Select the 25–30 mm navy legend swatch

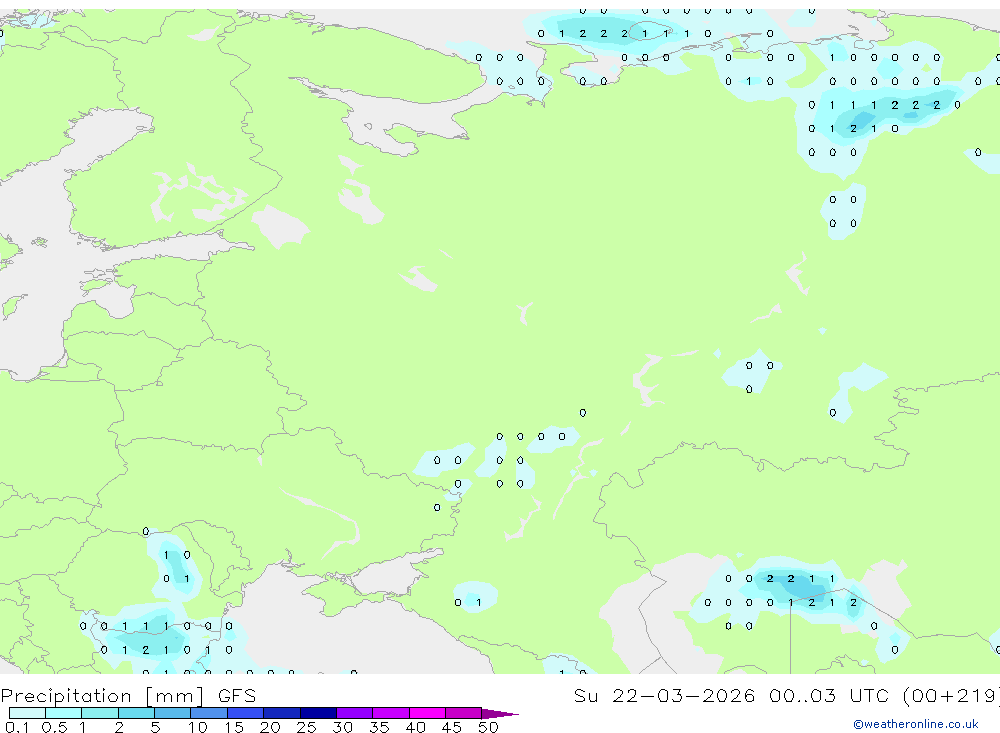tap(318, 713)
